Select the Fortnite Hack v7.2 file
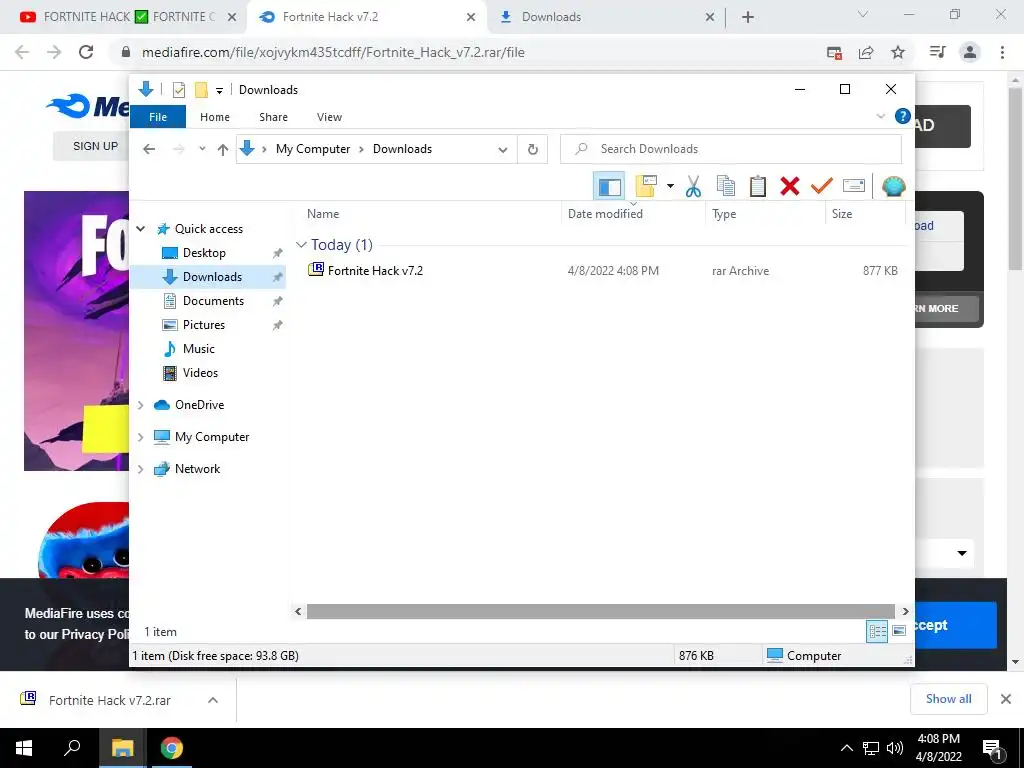 tap(375, 270)
